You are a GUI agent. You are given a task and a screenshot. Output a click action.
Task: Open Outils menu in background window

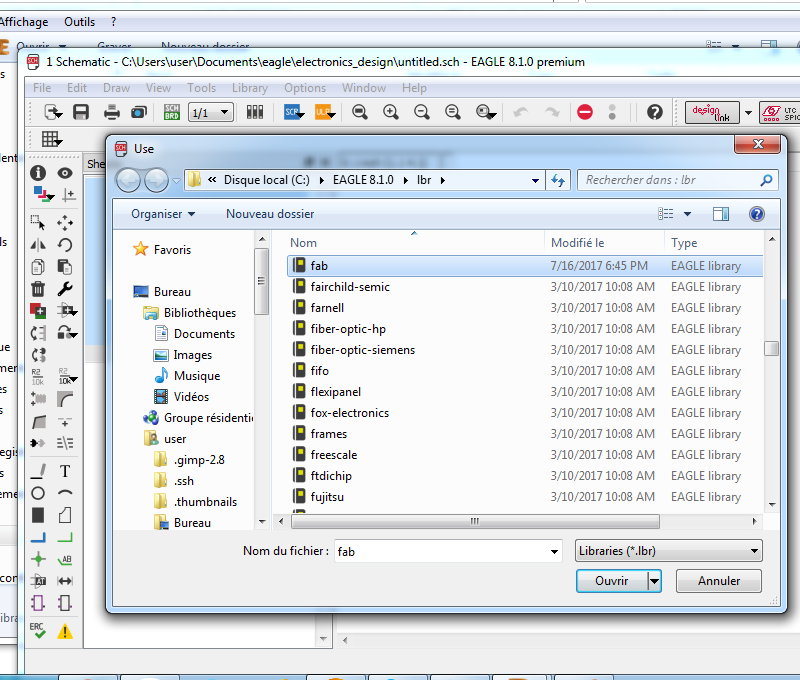coord(80,22)
